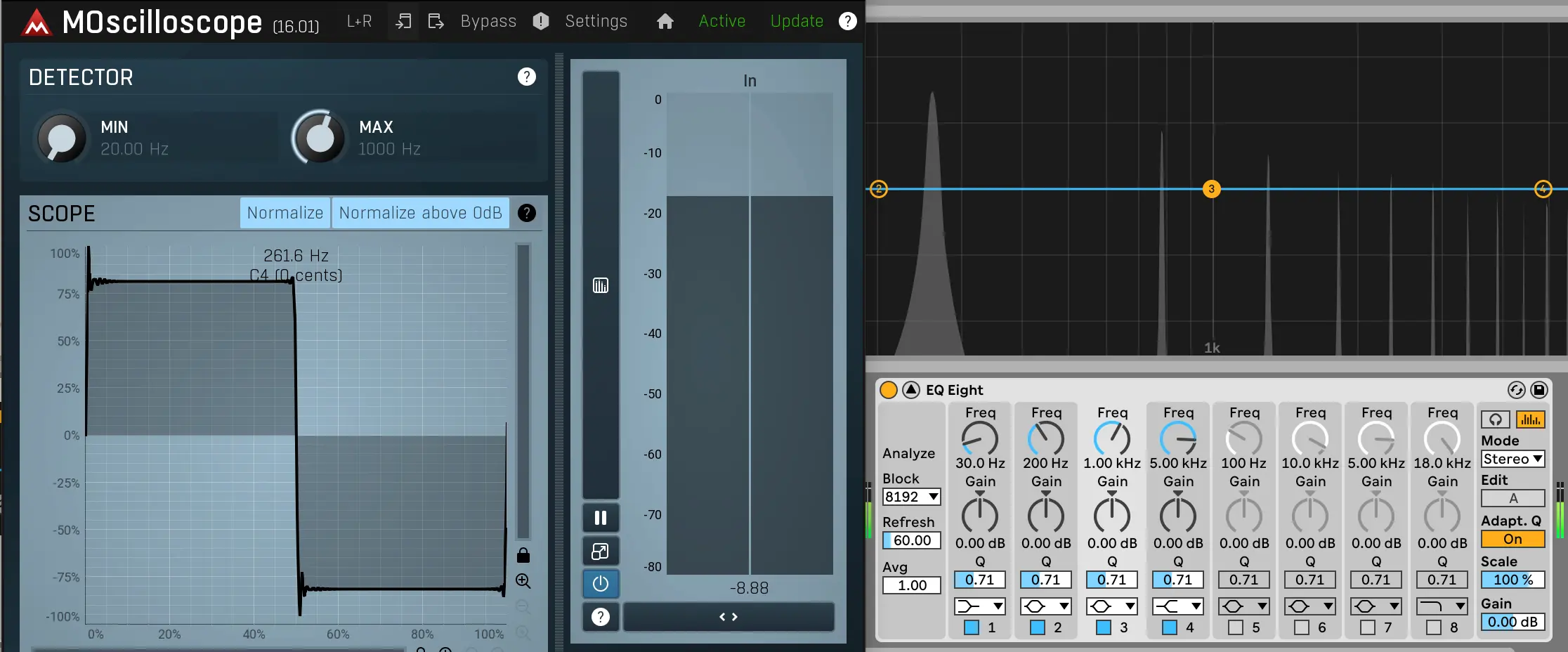Click the L+R channel mode selector
The image size is (1568, 652).
pos(358,21)
